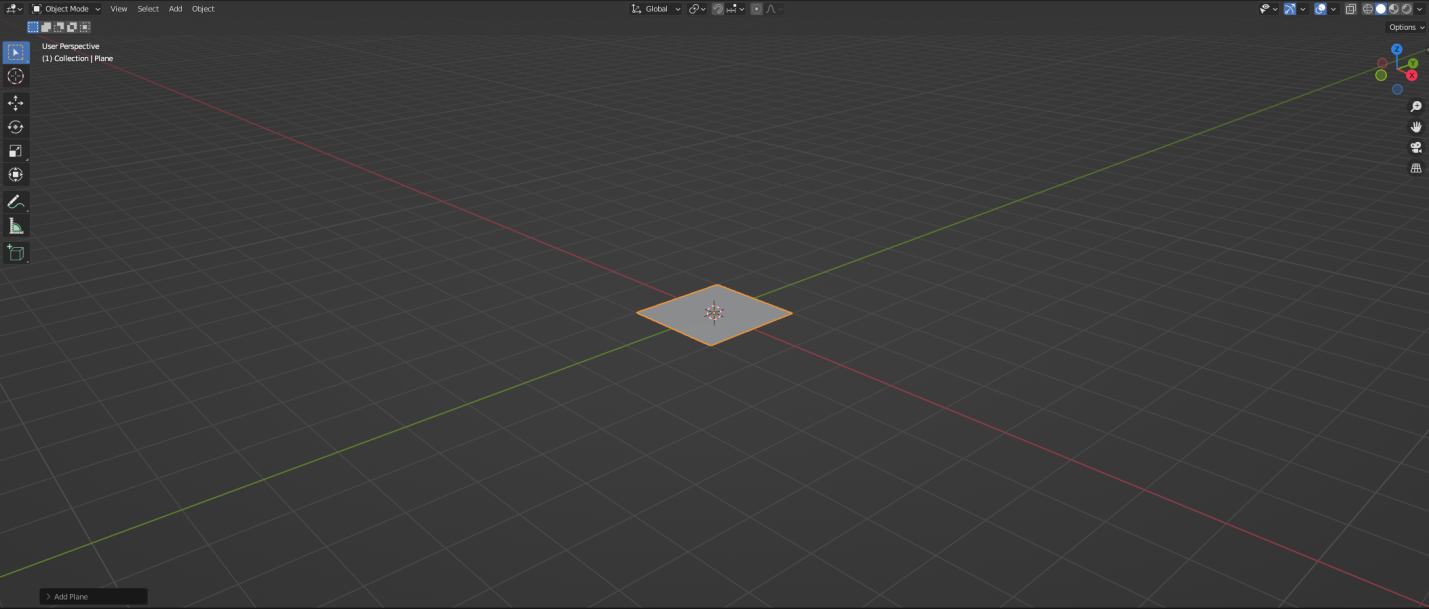The width and height of the screenshot is (1429, 609).
Task: Expand the Add Plane operator panel
Action: coord(93,597)
